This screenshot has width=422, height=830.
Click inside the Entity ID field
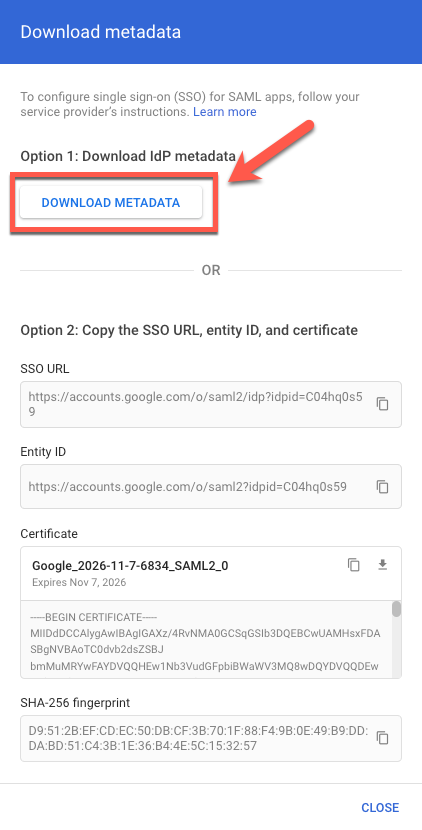pyautogui.click(x=211, y=486)
